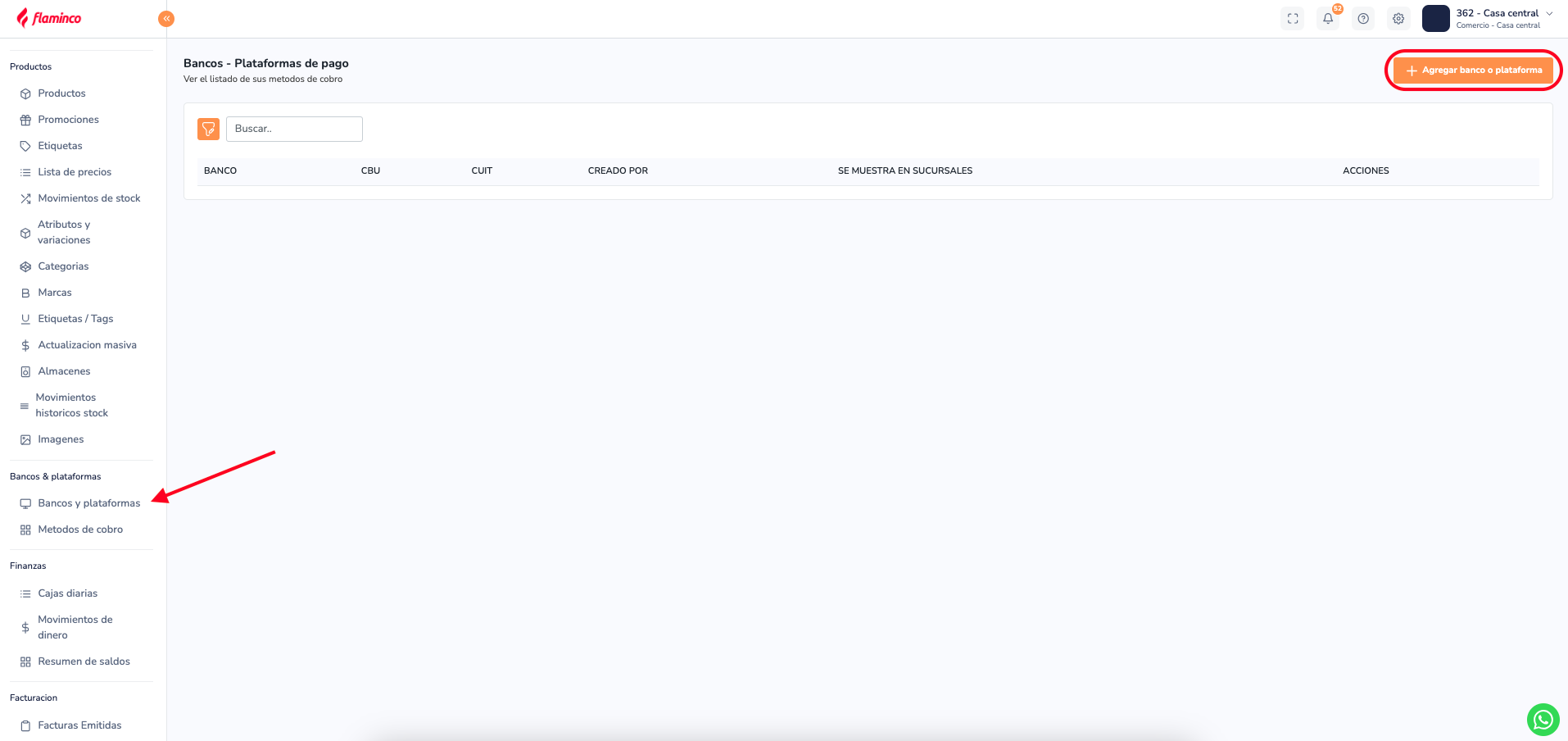Click the Buscar search field
The width and height of the screenshot is (1568, 741).
pos(294,129)
